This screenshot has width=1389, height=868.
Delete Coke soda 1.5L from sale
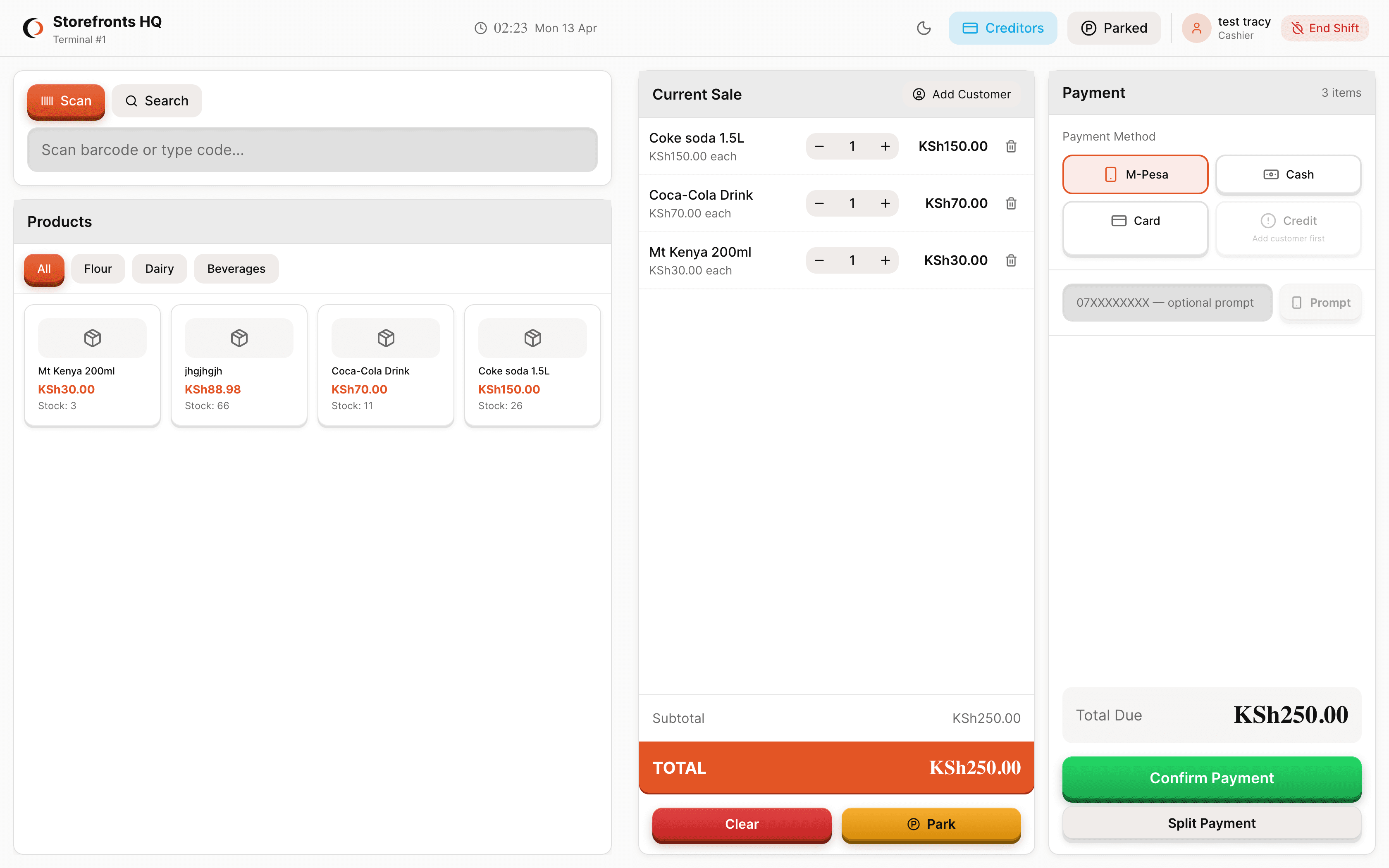[1011, 146]
